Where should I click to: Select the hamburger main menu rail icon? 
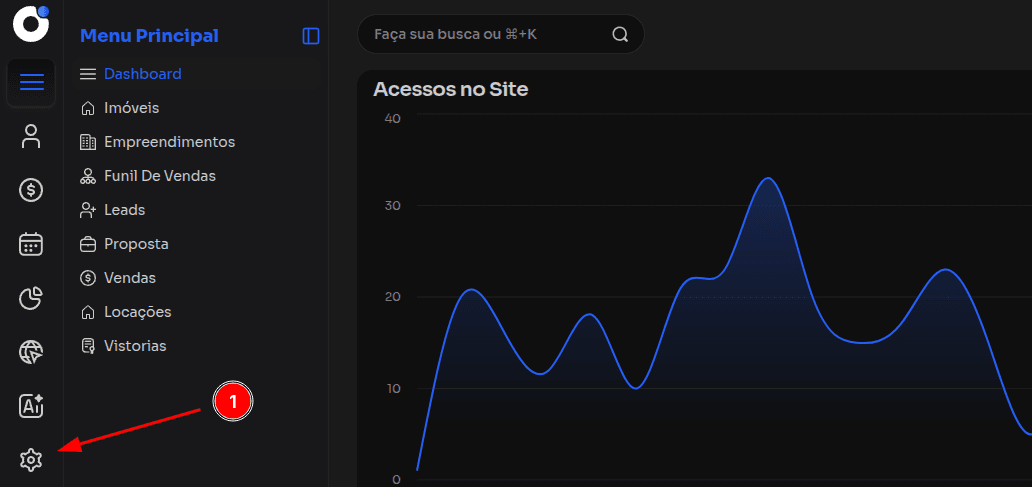(31, 82)
